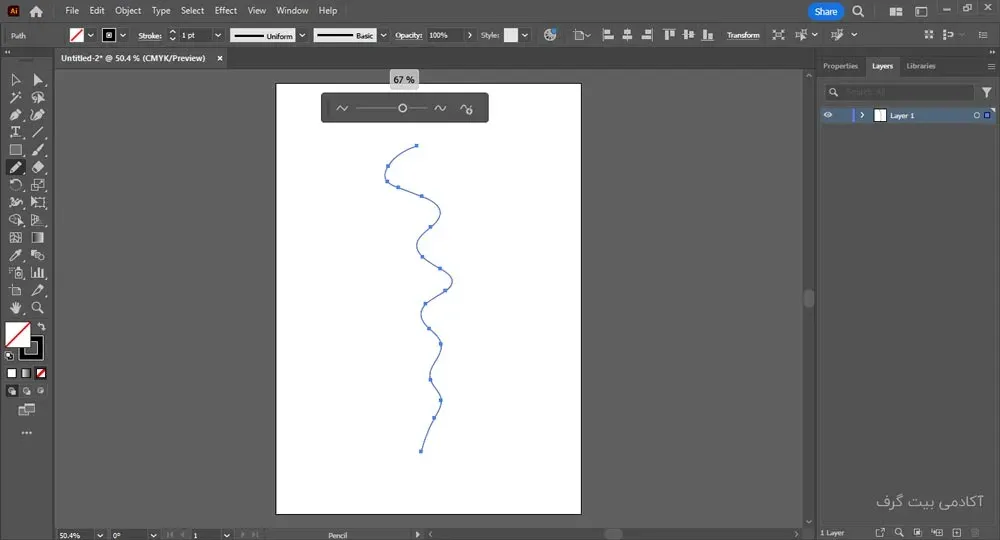The height and width of the screenshot is (540, 1000).
Task: Set paint mode to Color
Action: tap(11, 373)
